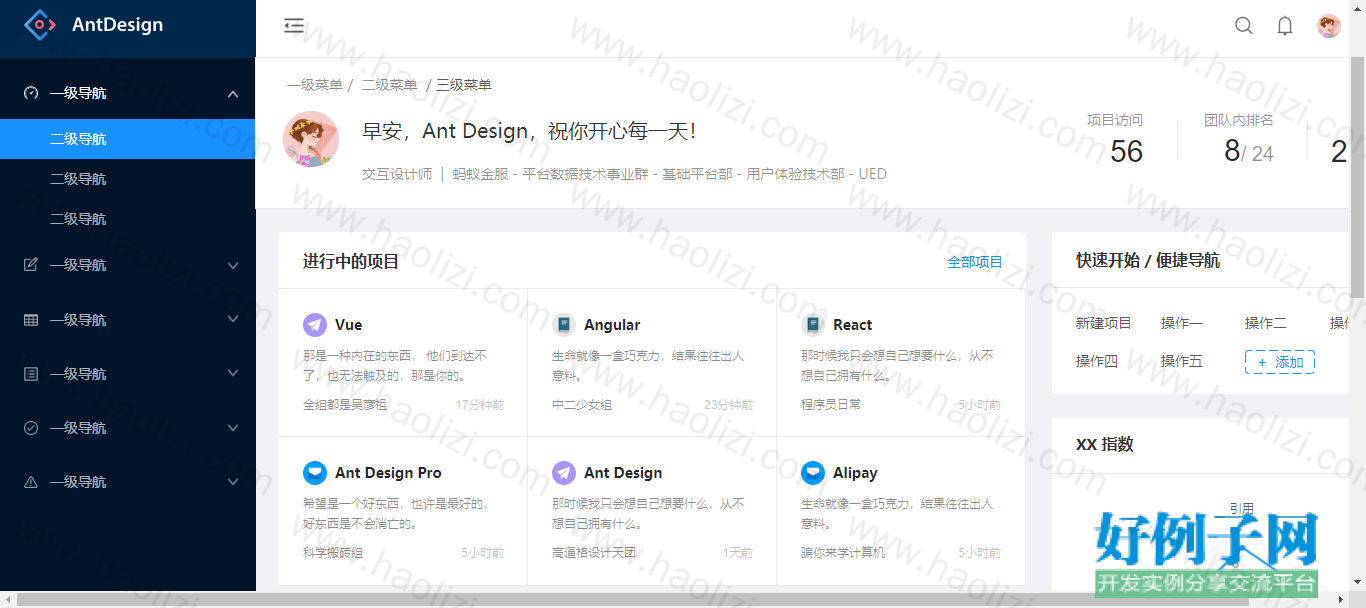Open search via magnifier icon
The height and width of the screenshot is (608, 1366).
(x=1244, y=26)
